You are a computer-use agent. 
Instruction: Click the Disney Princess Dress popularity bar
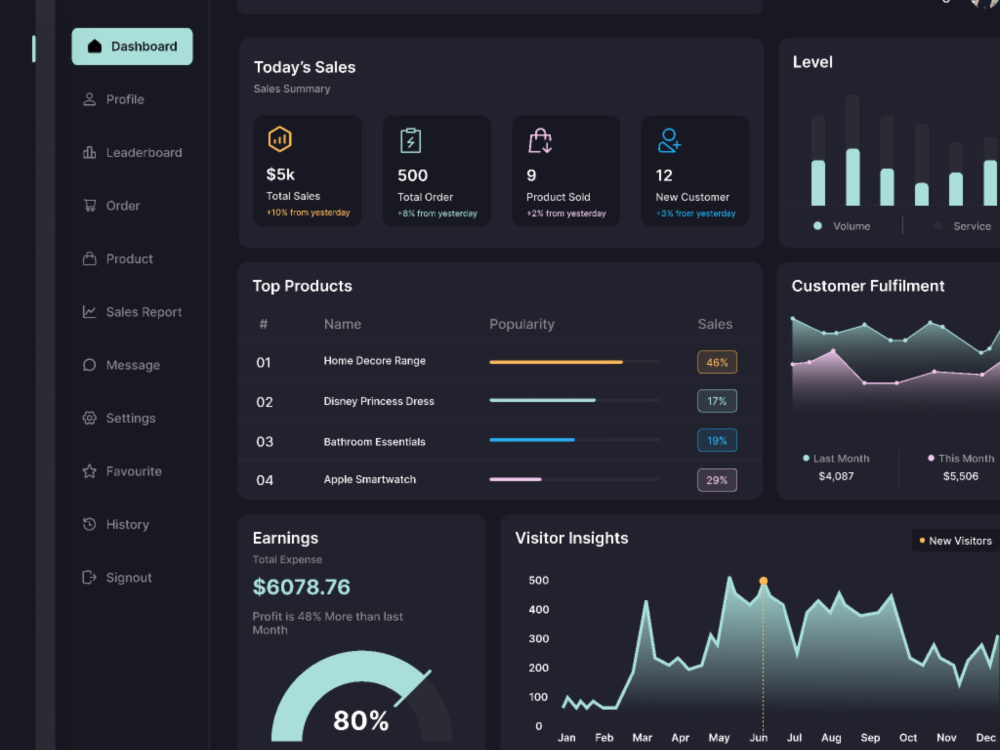click(574, 401)
